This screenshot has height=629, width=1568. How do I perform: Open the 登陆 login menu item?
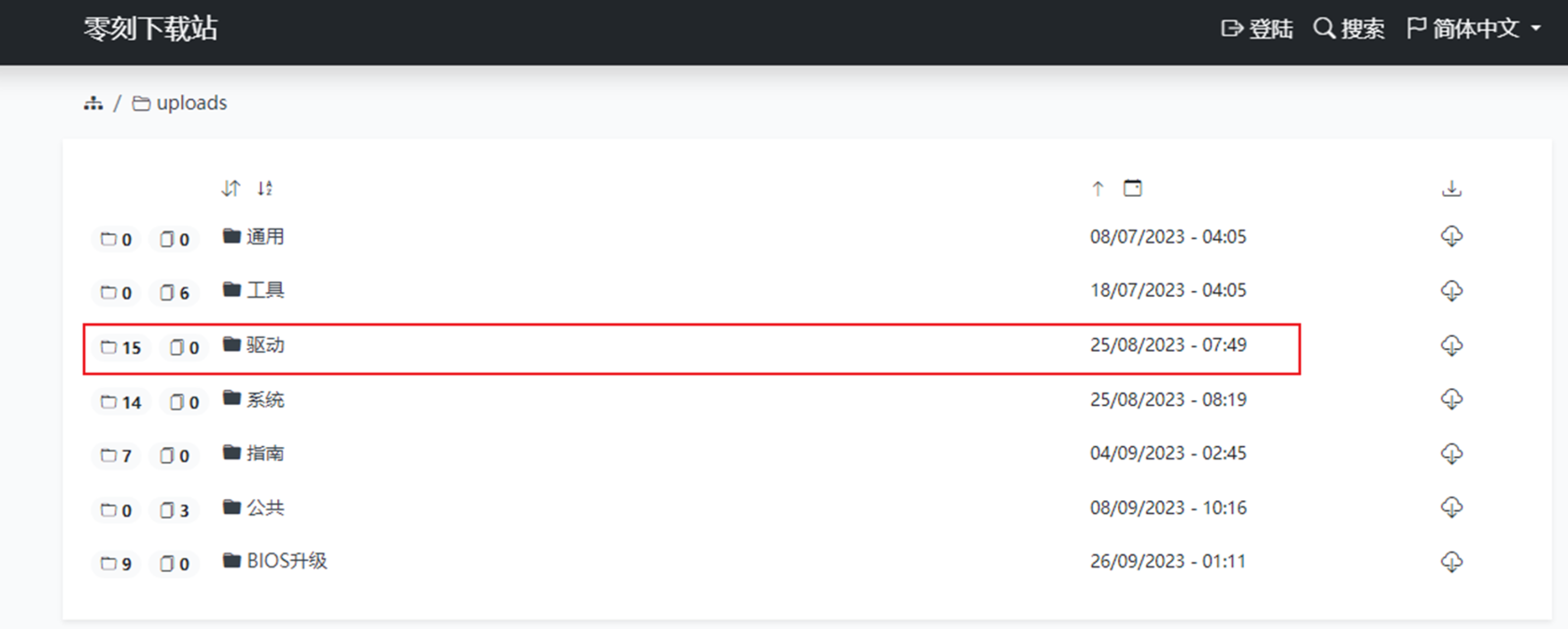click(x=1257, y=29)
